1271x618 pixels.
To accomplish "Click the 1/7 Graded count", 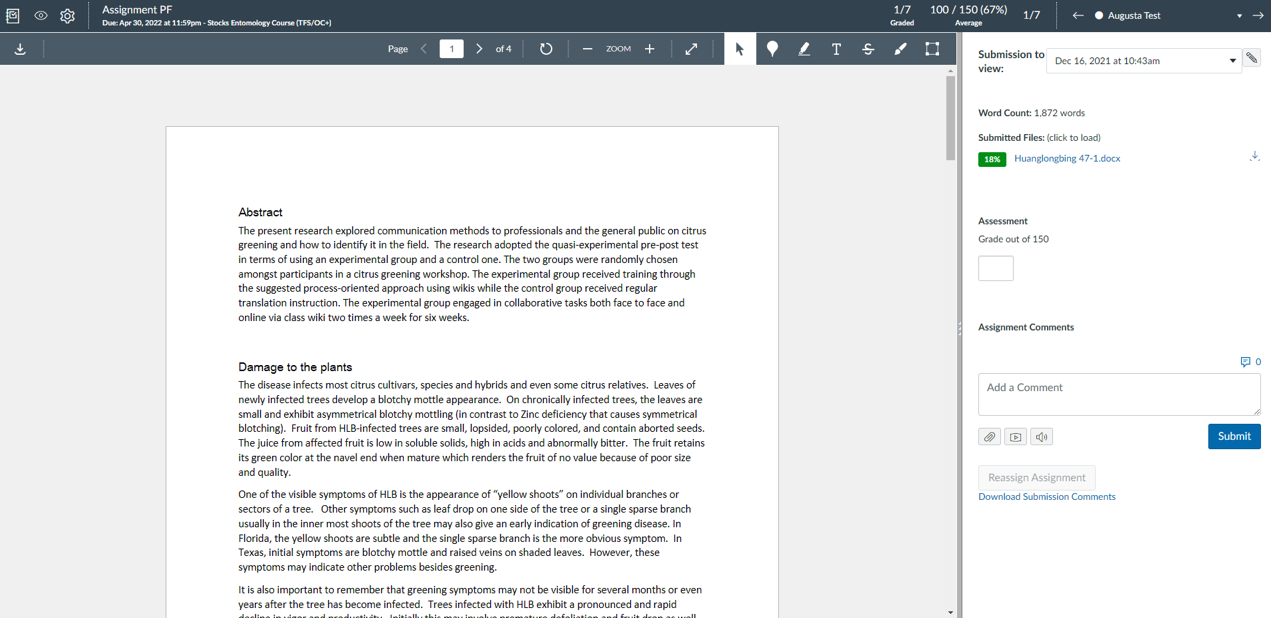I will 902,15.
